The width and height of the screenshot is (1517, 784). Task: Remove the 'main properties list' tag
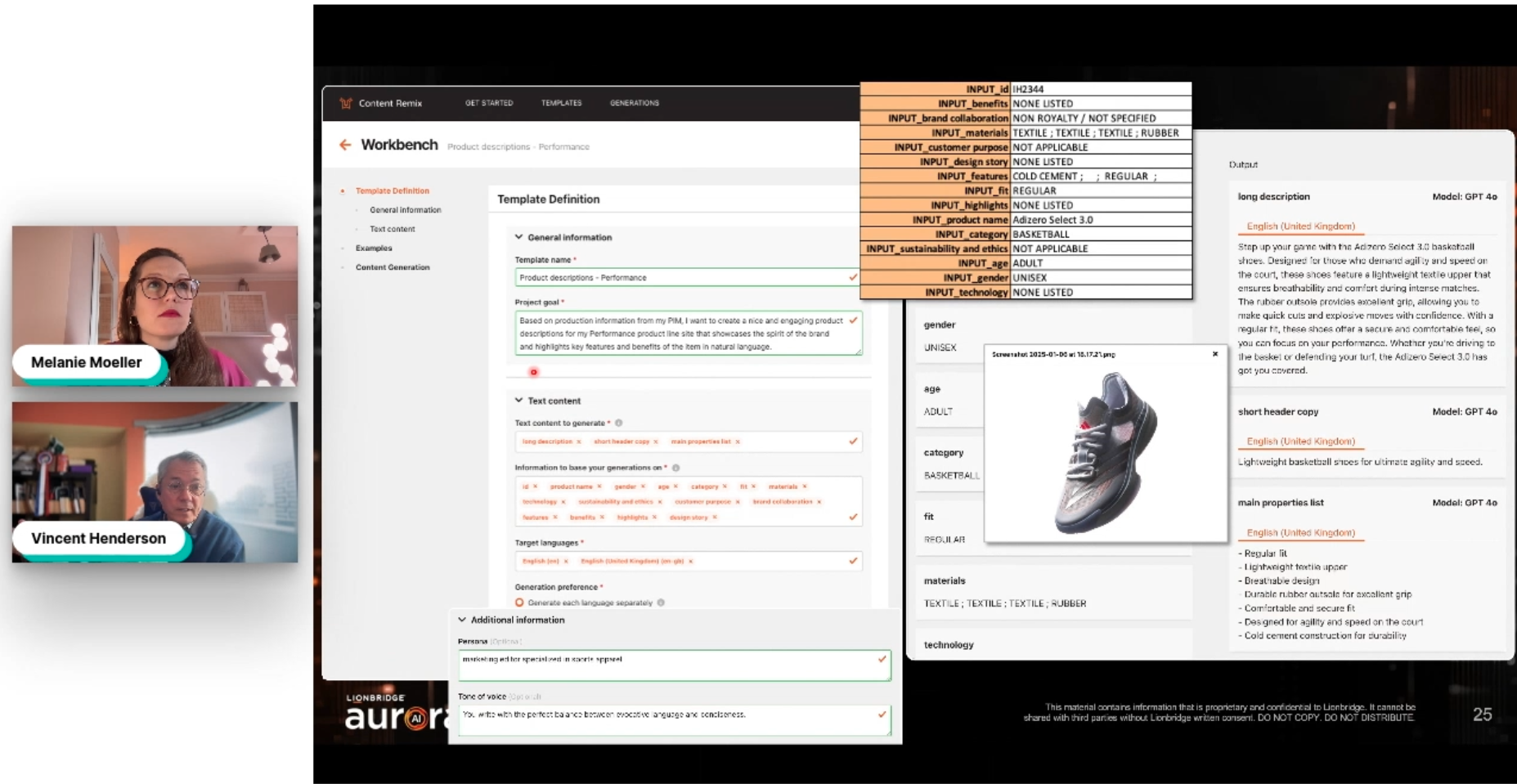pos(738,441)
